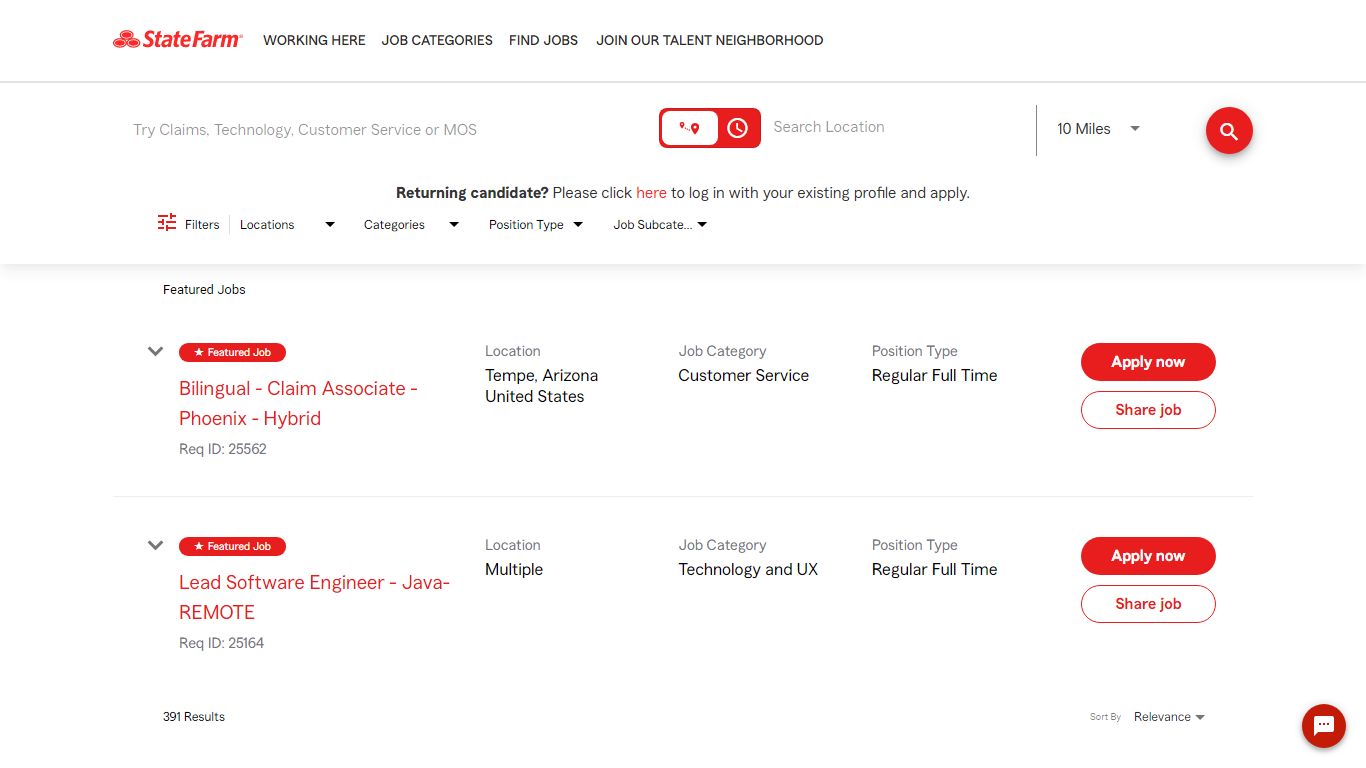The width and height of the screenshot is (1366, 768).
Task: Open Lead Software Engineer - Java job title
Action: pyautogui.click(x=314, y=597)
